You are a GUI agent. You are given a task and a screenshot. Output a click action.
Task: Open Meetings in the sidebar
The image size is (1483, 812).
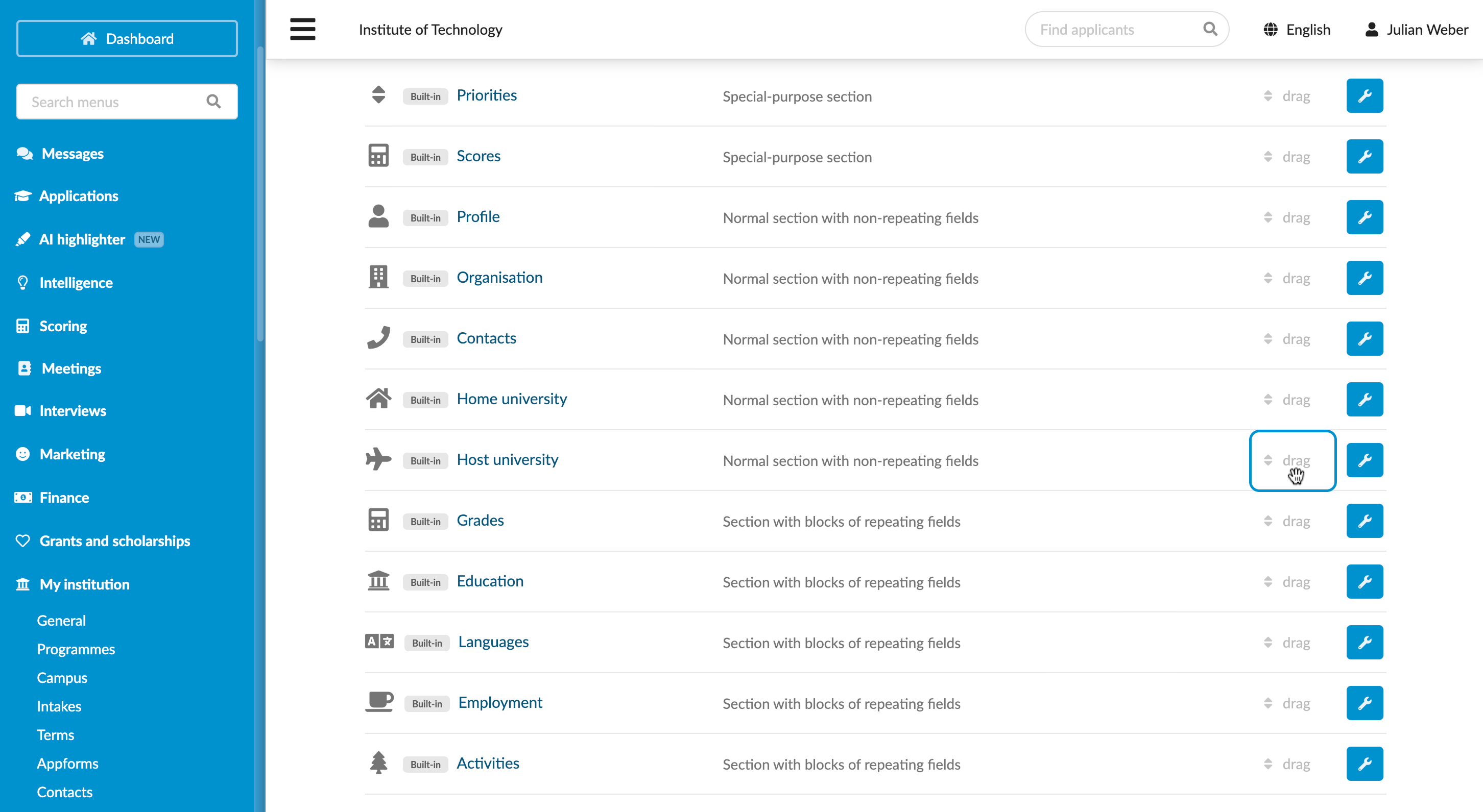pos(71,368)
